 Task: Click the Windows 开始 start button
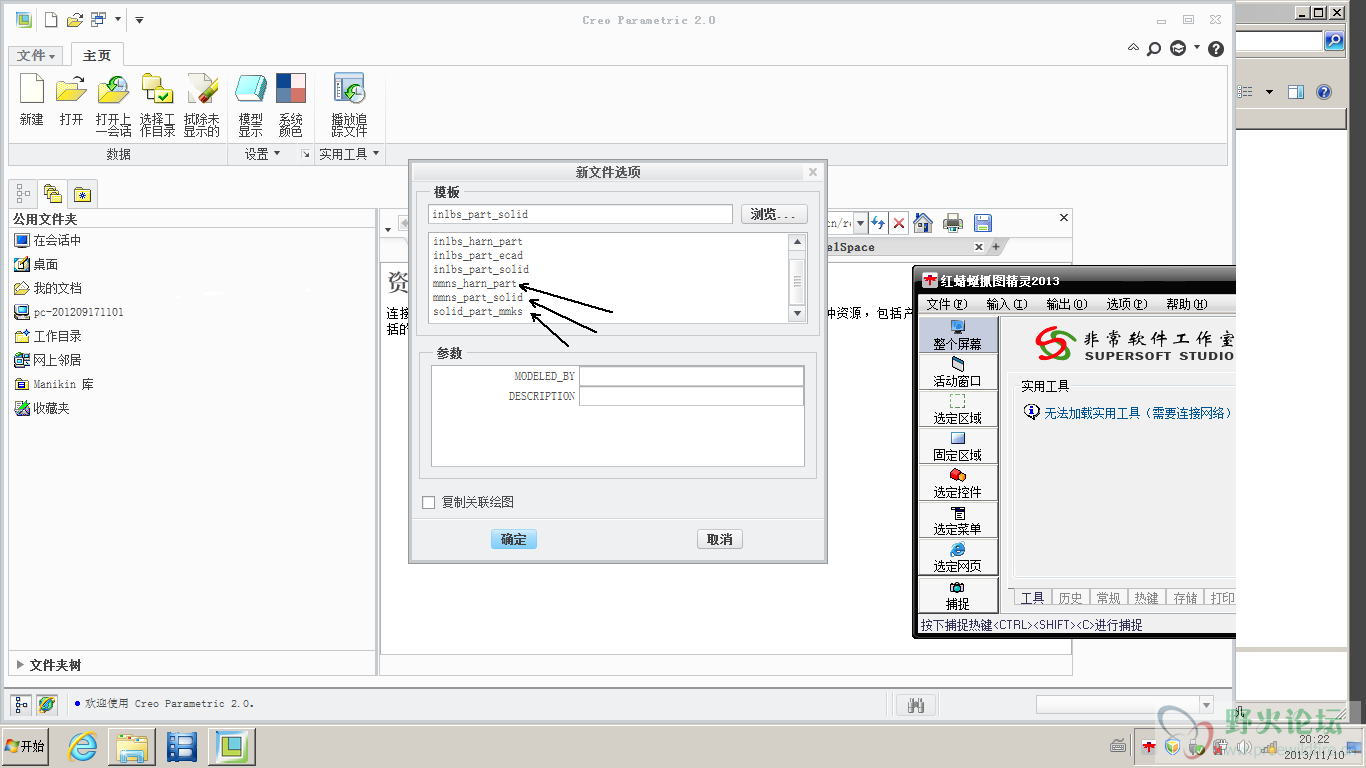(25, 746)
